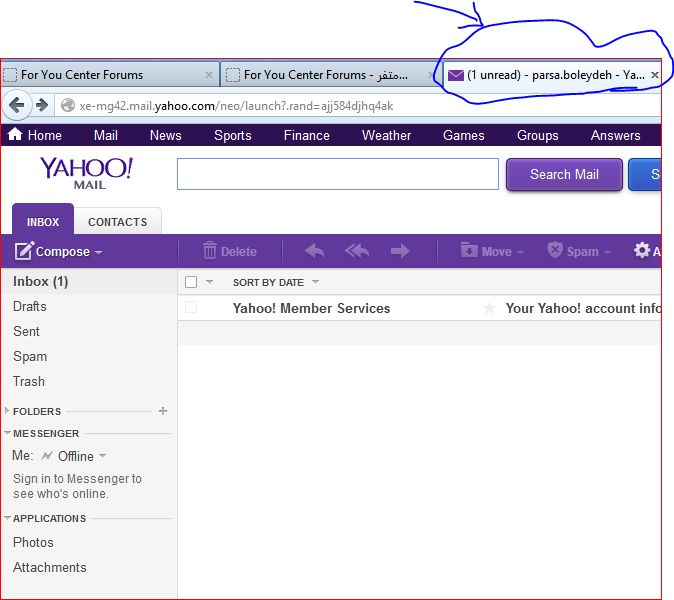Open the Spam folder in sidebar
674x600 pixels.
tap(30, 356)
